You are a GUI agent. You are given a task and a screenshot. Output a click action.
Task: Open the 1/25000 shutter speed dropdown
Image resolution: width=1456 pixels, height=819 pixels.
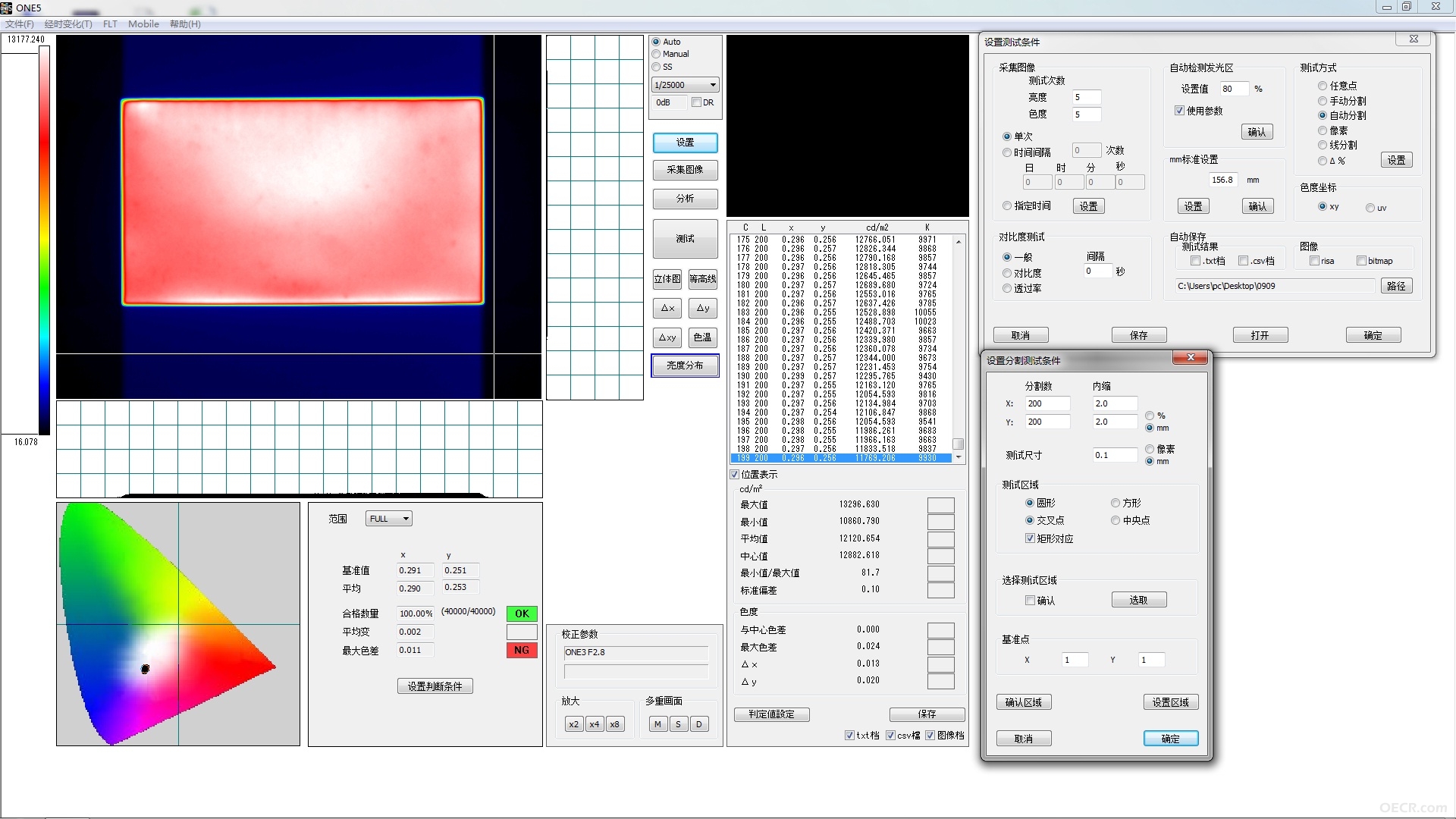[x=686, y=85]
